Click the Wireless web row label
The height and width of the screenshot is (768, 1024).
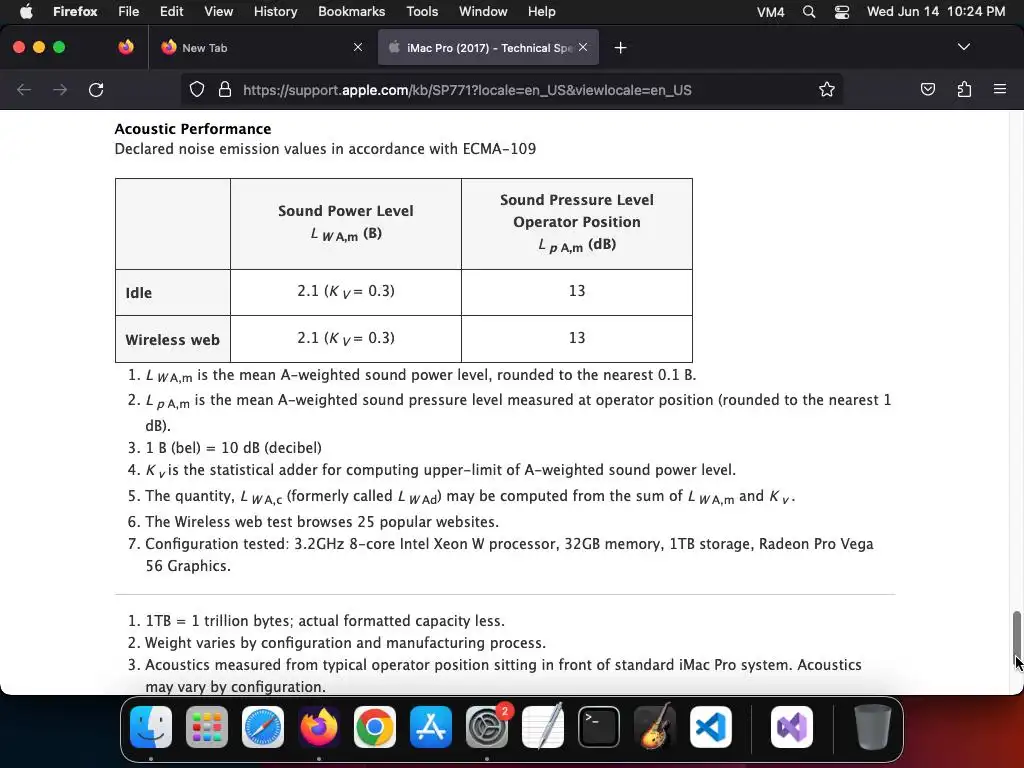[172, 340]
